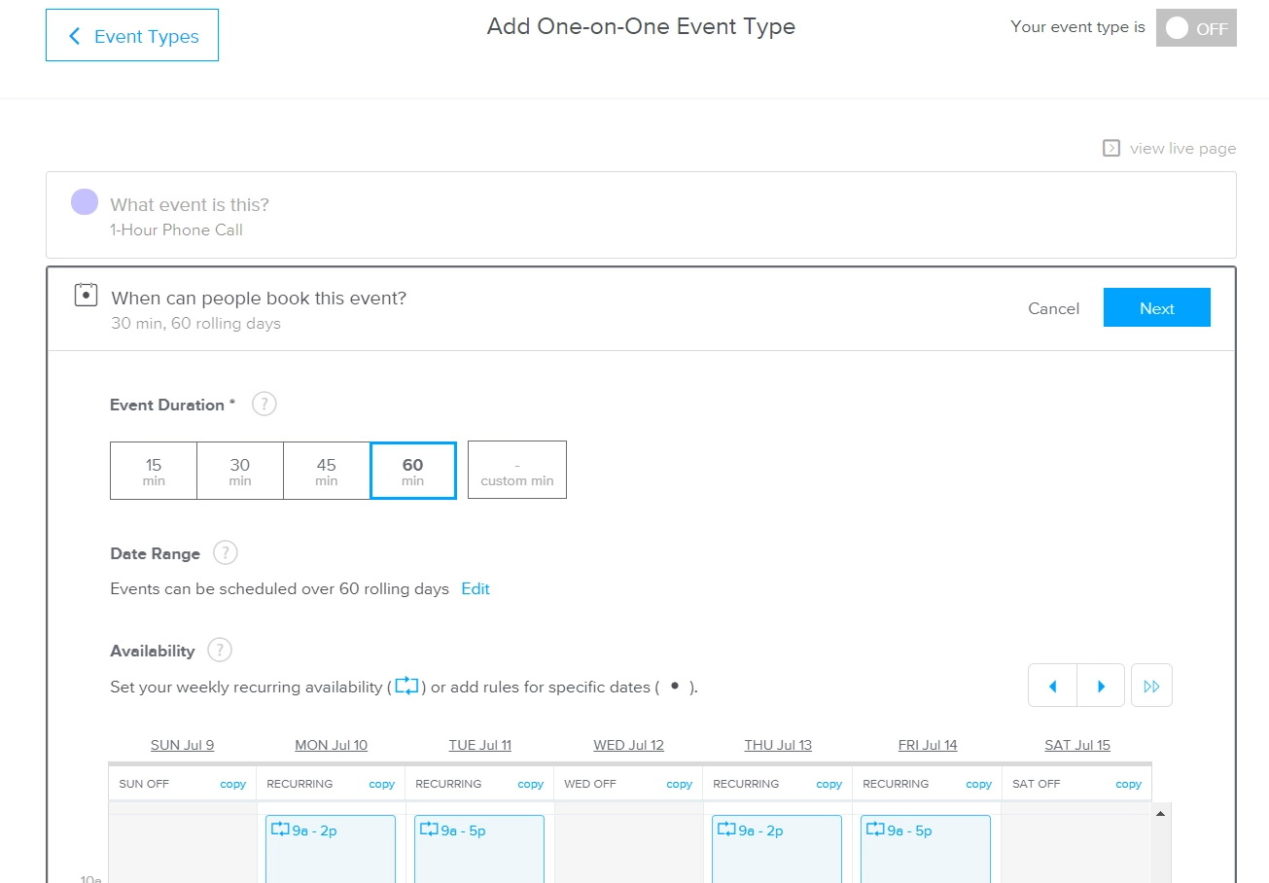Choose the 45 min duration option
The width and height of the screenshot is (1269, 883).
click(326, 470)
